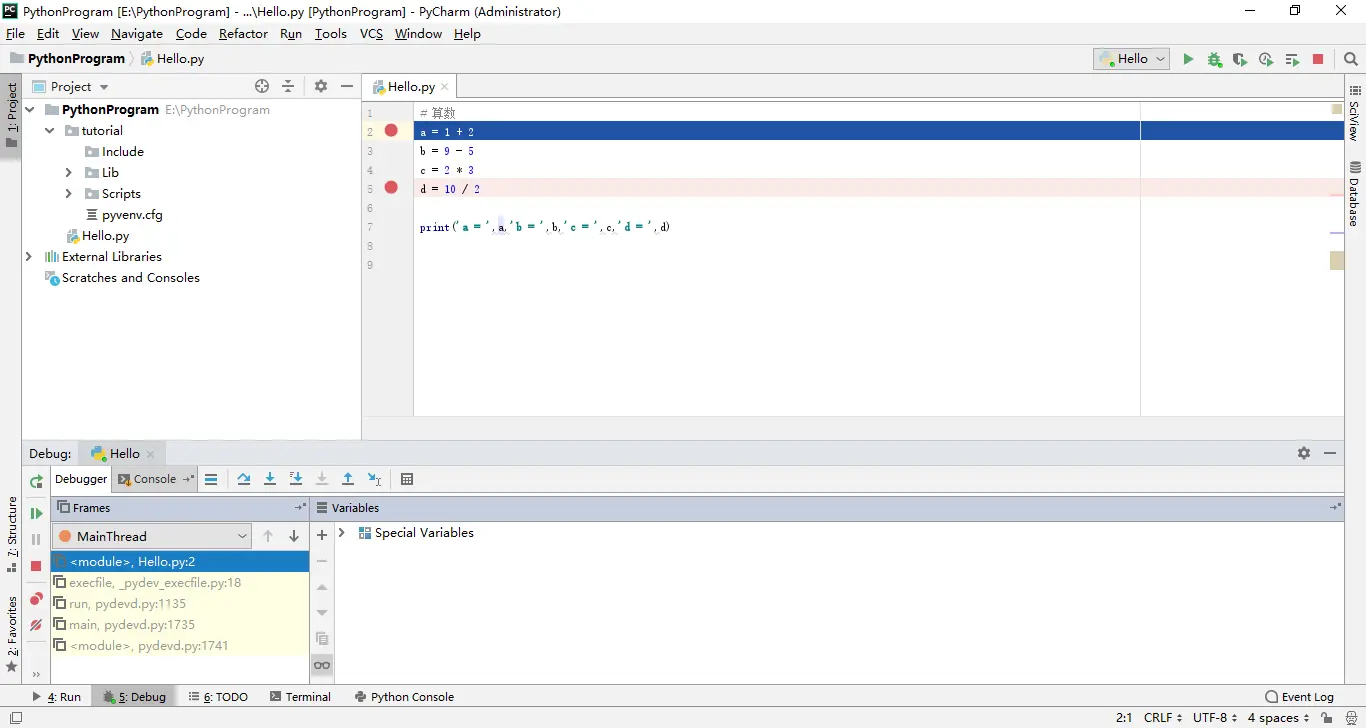Select frame execfile, _pydev_execfile.py:18
The height and width of the screenshot is (728, 1366).
180,583
